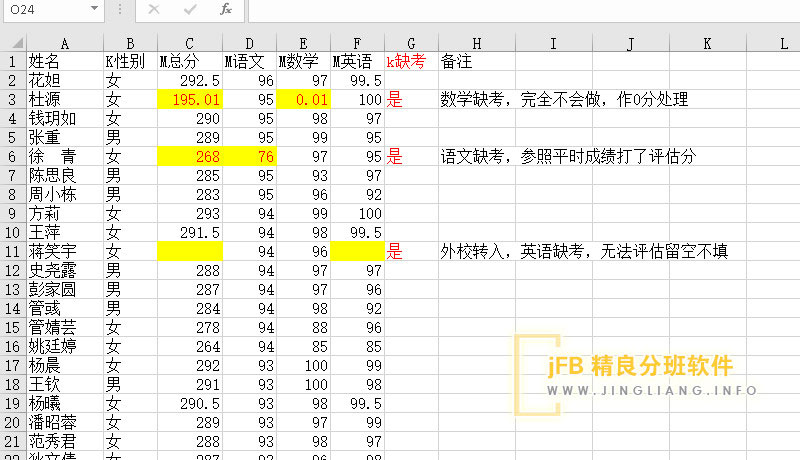Select column C header
This screenshot has height=460, width=800.
coord(190,43)
